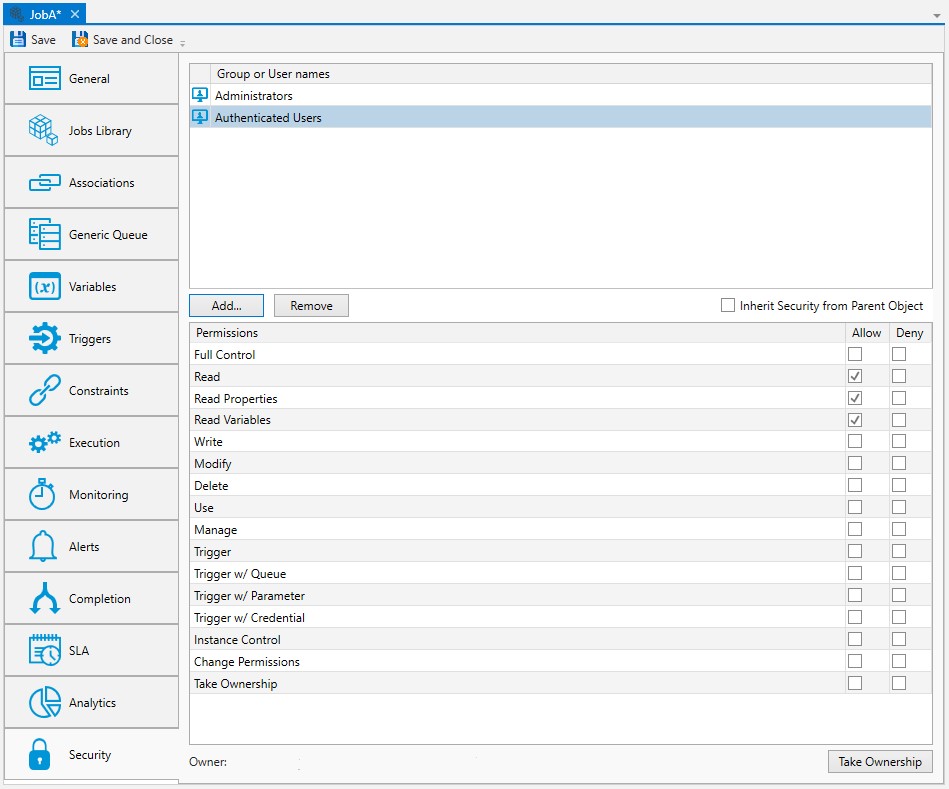Click the Remove button

(311, 305)
